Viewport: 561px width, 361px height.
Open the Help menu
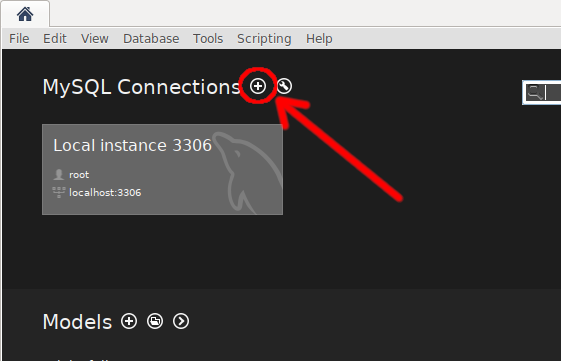tap(319, 39)
